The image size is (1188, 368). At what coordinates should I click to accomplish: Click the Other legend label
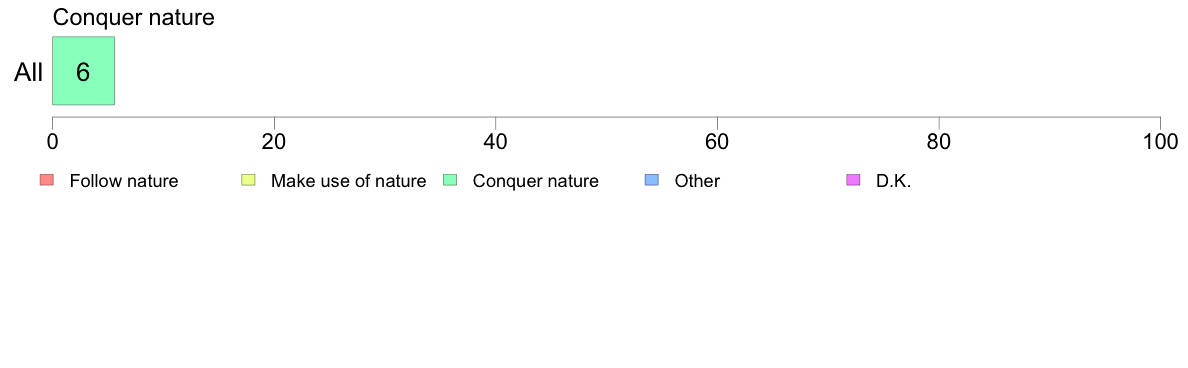[697, 181]
